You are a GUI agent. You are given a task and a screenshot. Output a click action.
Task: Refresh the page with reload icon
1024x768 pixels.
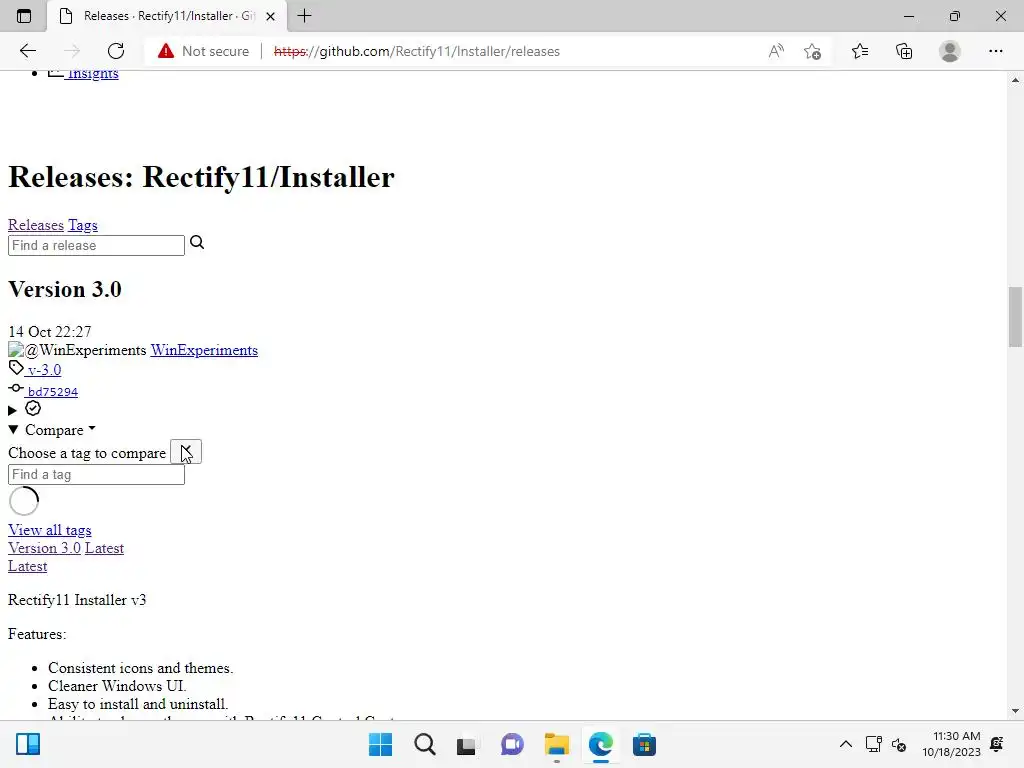click(x=116, y=51)
